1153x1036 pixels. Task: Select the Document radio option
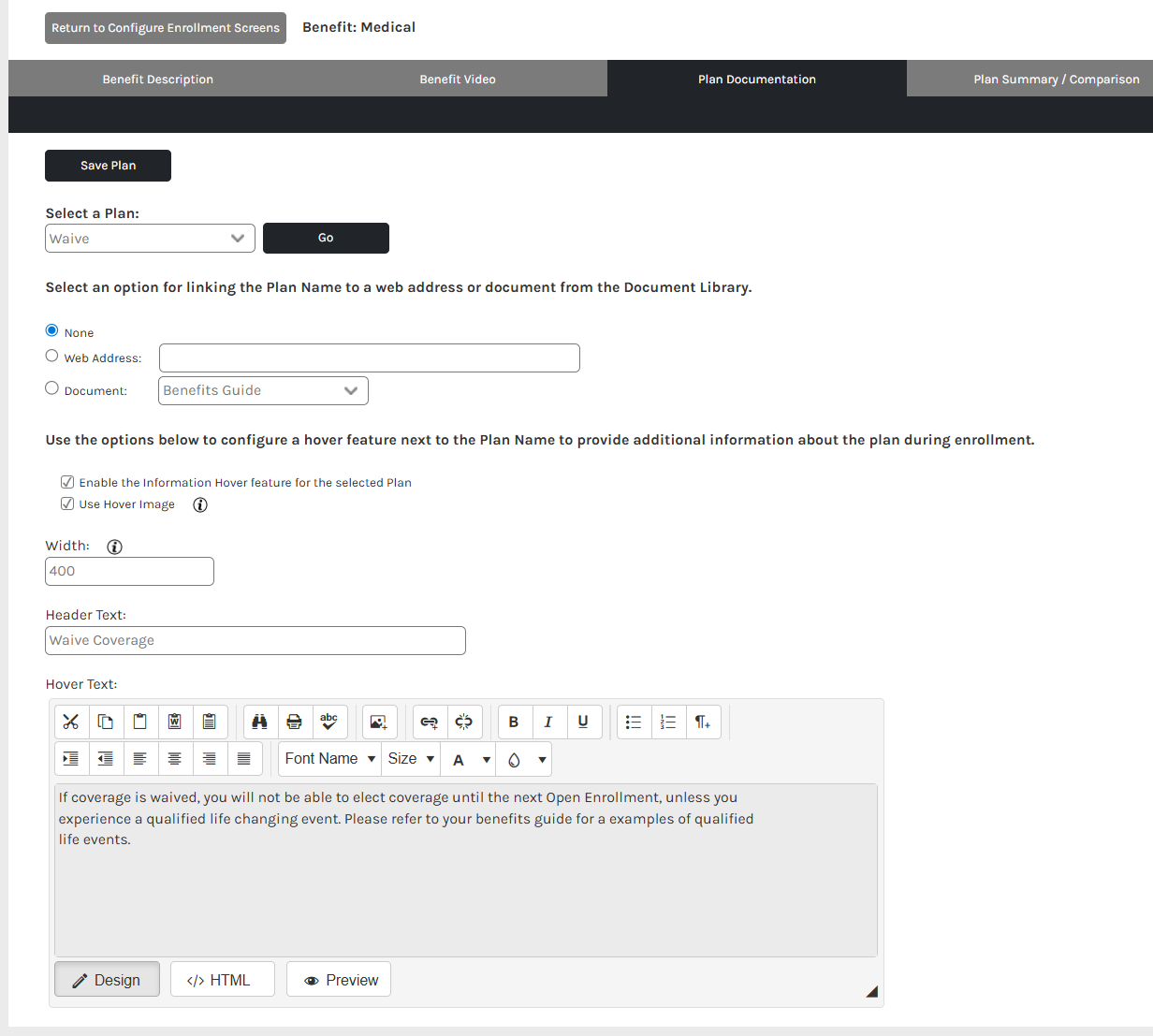pyautogui.click(x=52, y=388)
